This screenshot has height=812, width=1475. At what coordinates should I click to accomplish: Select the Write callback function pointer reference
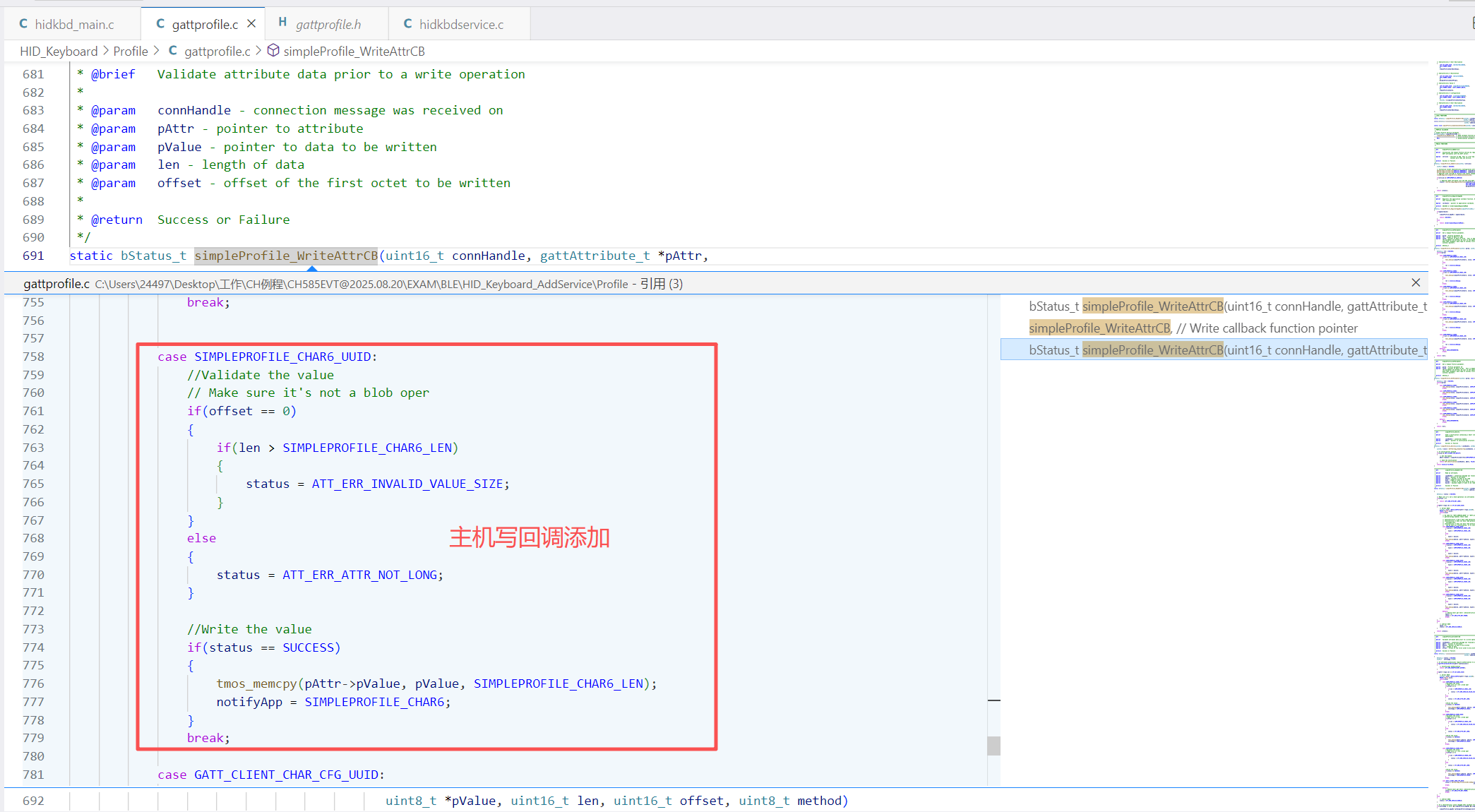point(1193,328)
